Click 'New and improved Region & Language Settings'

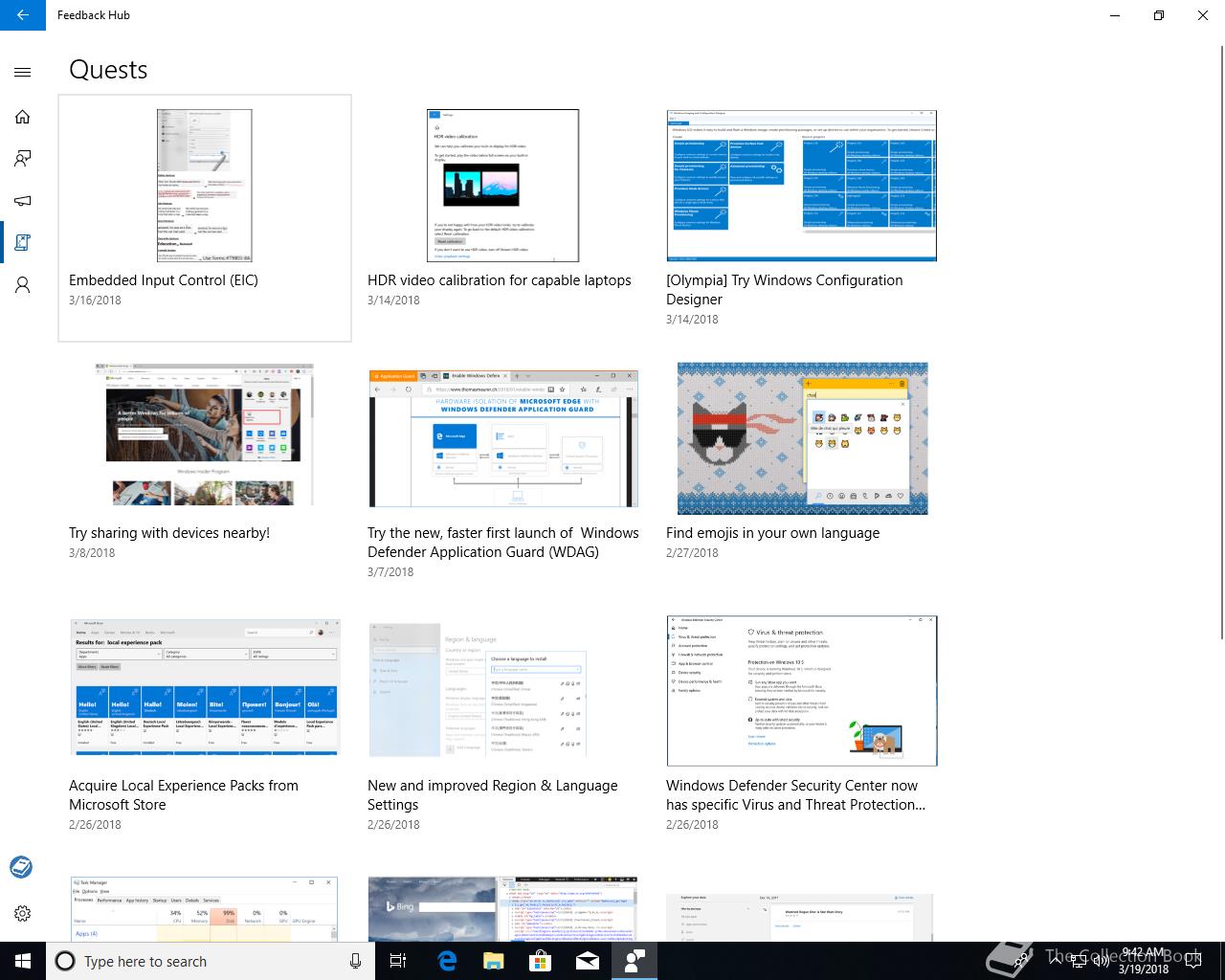tap(493, 795)
